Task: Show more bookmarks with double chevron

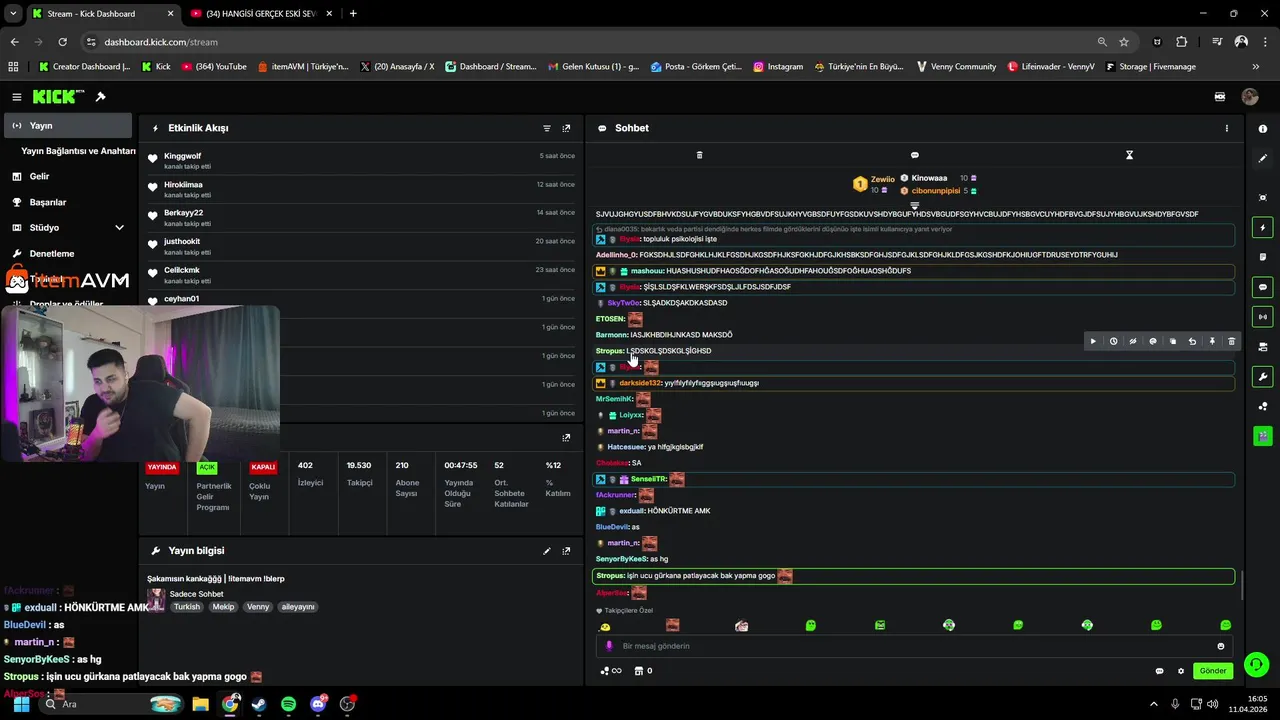Action: [1256, 67]
